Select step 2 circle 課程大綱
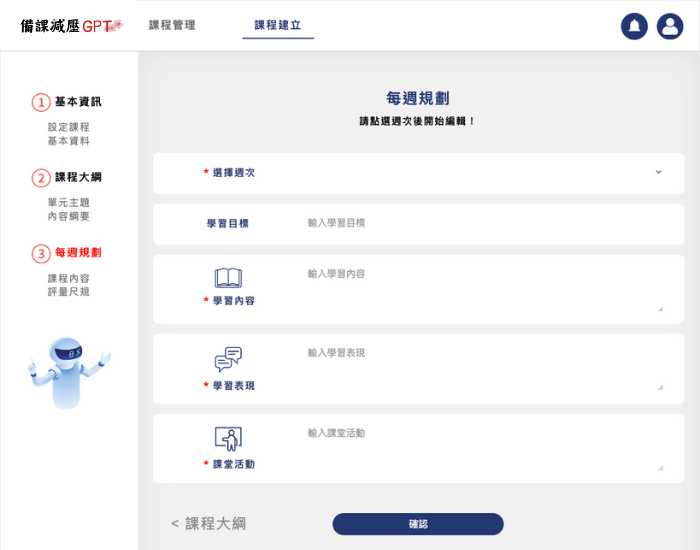 pos(41,178)
